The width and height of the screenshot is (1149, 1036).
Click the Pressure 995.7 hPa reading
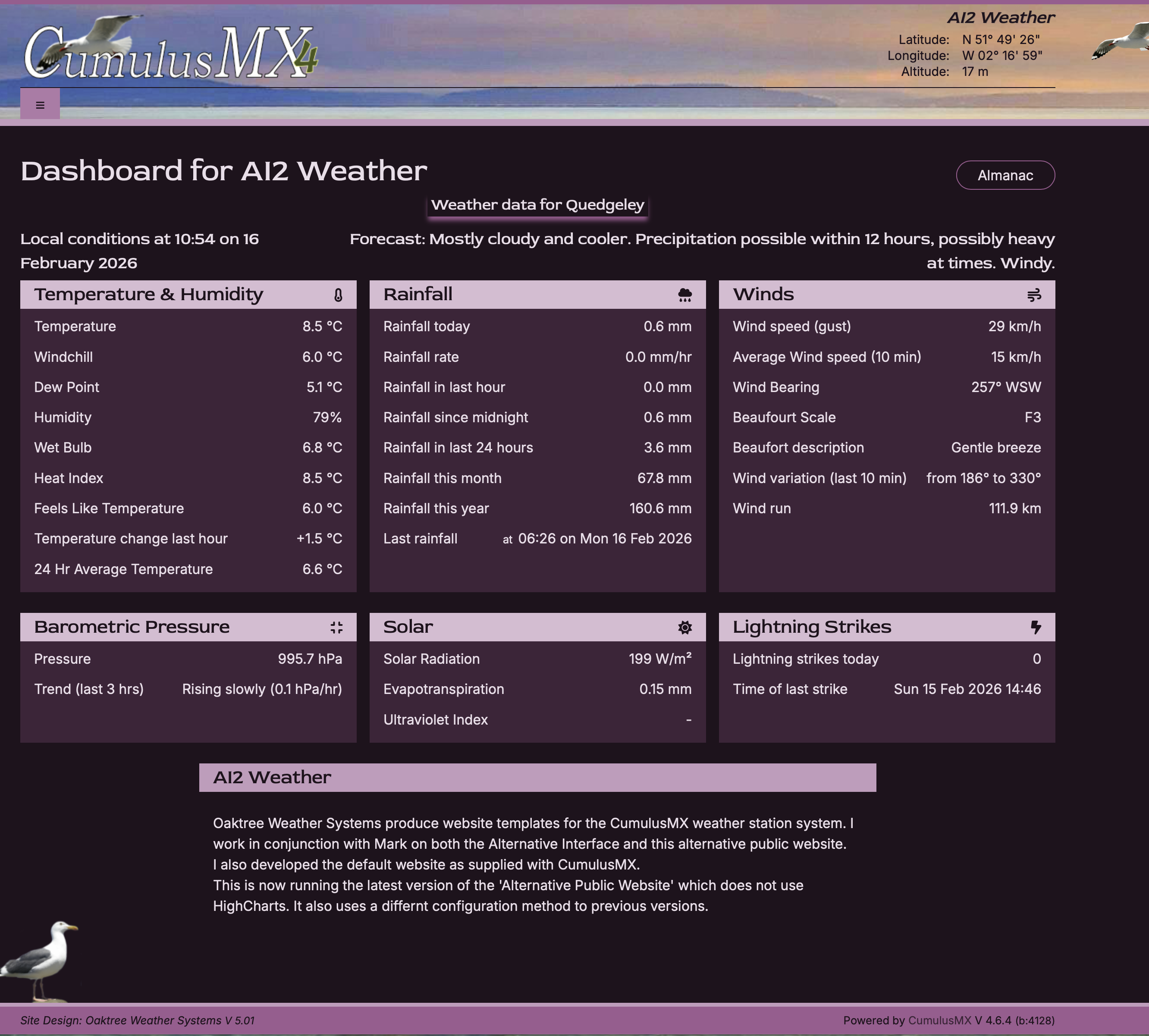310,659
